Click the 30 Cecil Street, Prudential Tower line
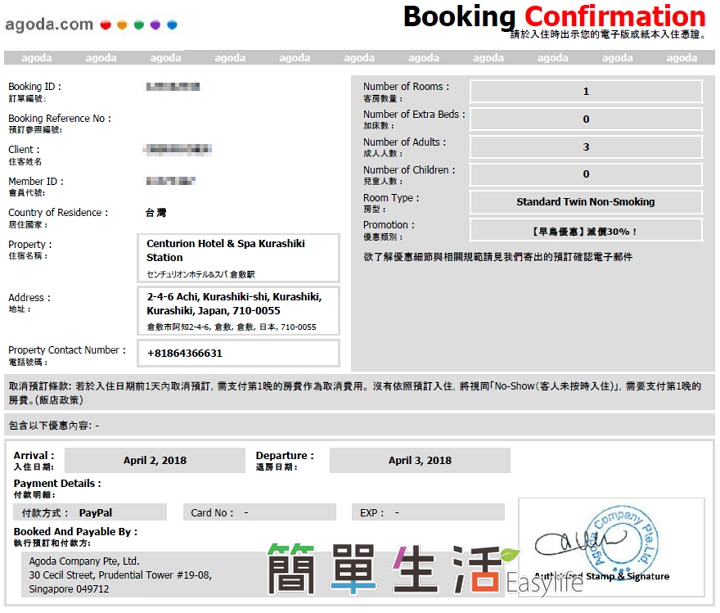 pos(120,575)
